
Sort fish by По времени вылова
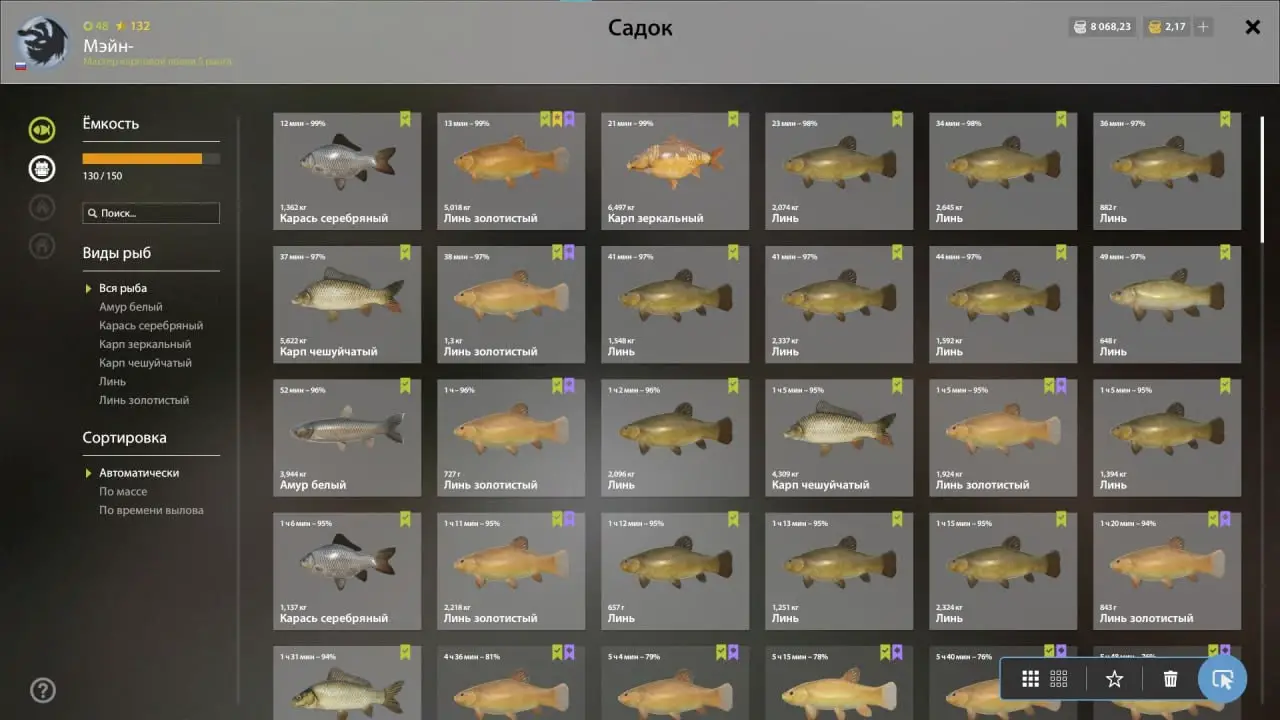coord(151,510)
